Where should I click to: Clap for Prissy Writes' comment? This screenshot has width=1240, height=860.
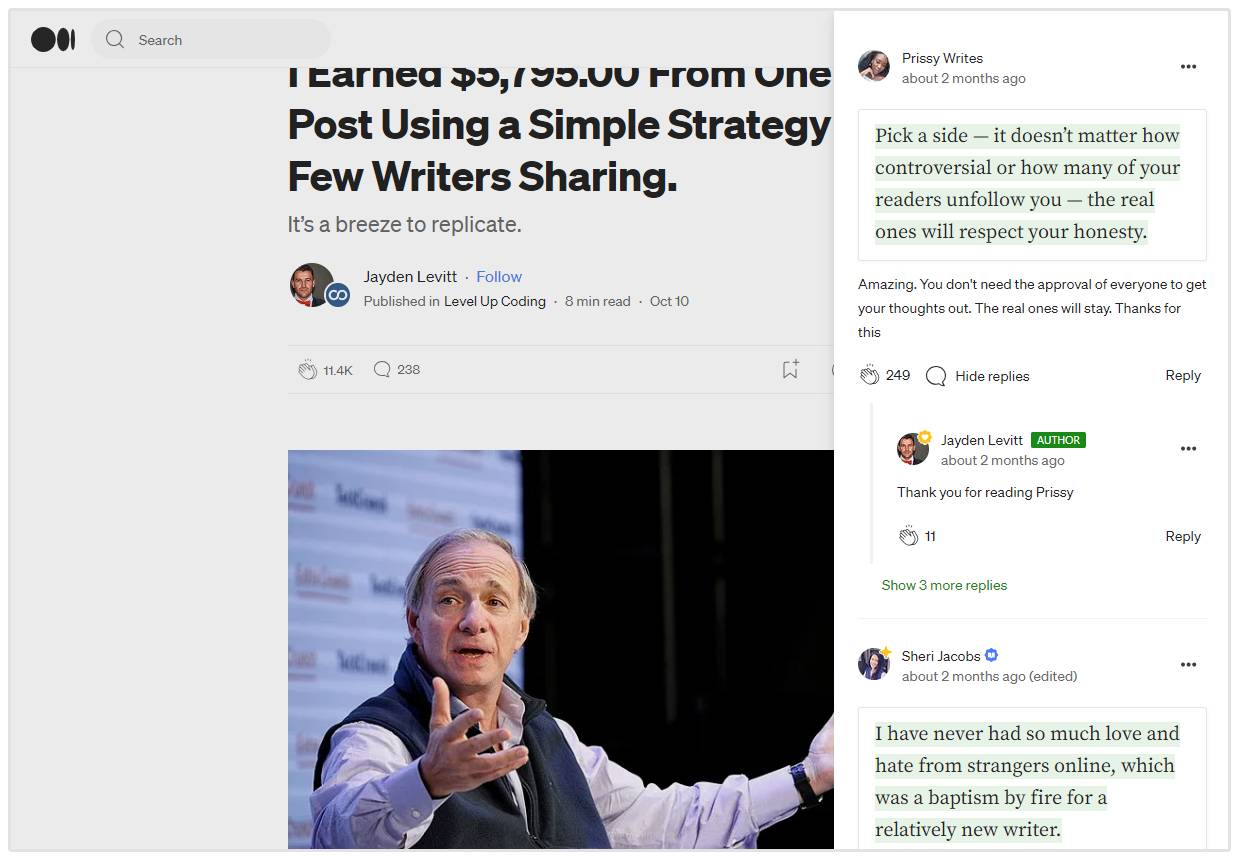(x=869, y=375)
